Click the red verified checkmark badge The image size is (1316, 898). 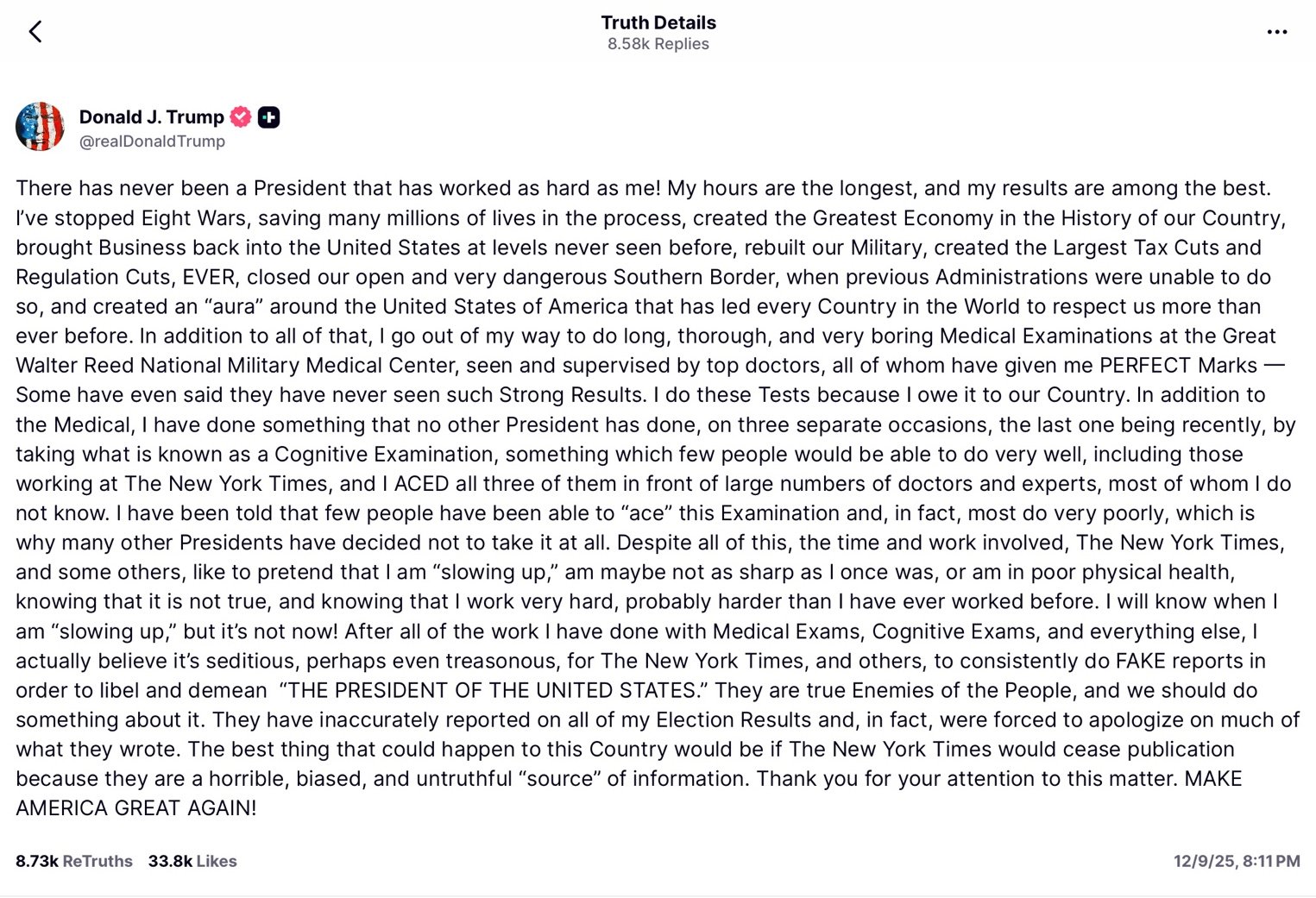[x=241, y=117]
